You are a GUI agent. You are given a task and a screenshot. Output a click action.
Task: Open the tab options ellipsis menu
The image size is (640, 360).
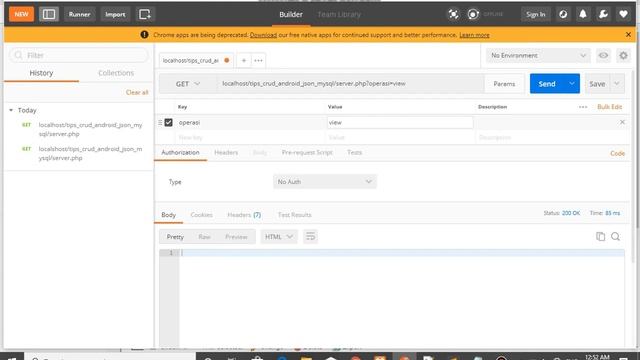pyautogui.click(x=258, y=60)
